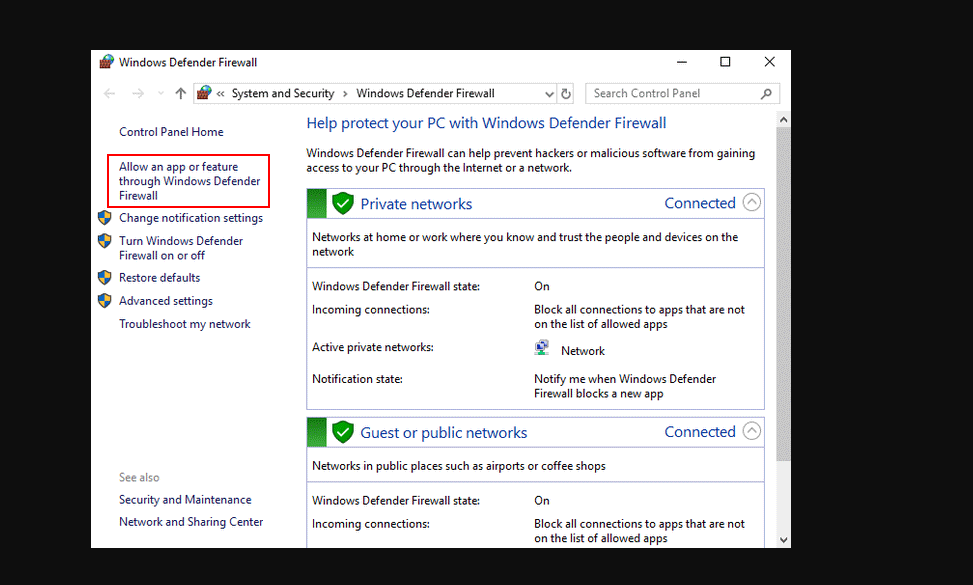
Task: Maximize the Windows Defender Firewall window
Action: (725, 62)
